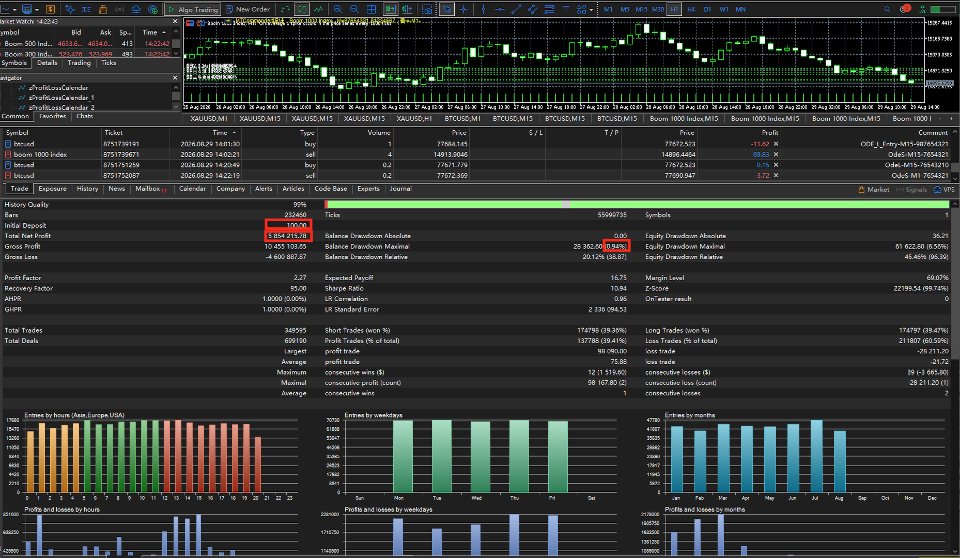Open the strategy tester bag icon
This screenshot has height=558, width=960.
click(x=103, y=9)
